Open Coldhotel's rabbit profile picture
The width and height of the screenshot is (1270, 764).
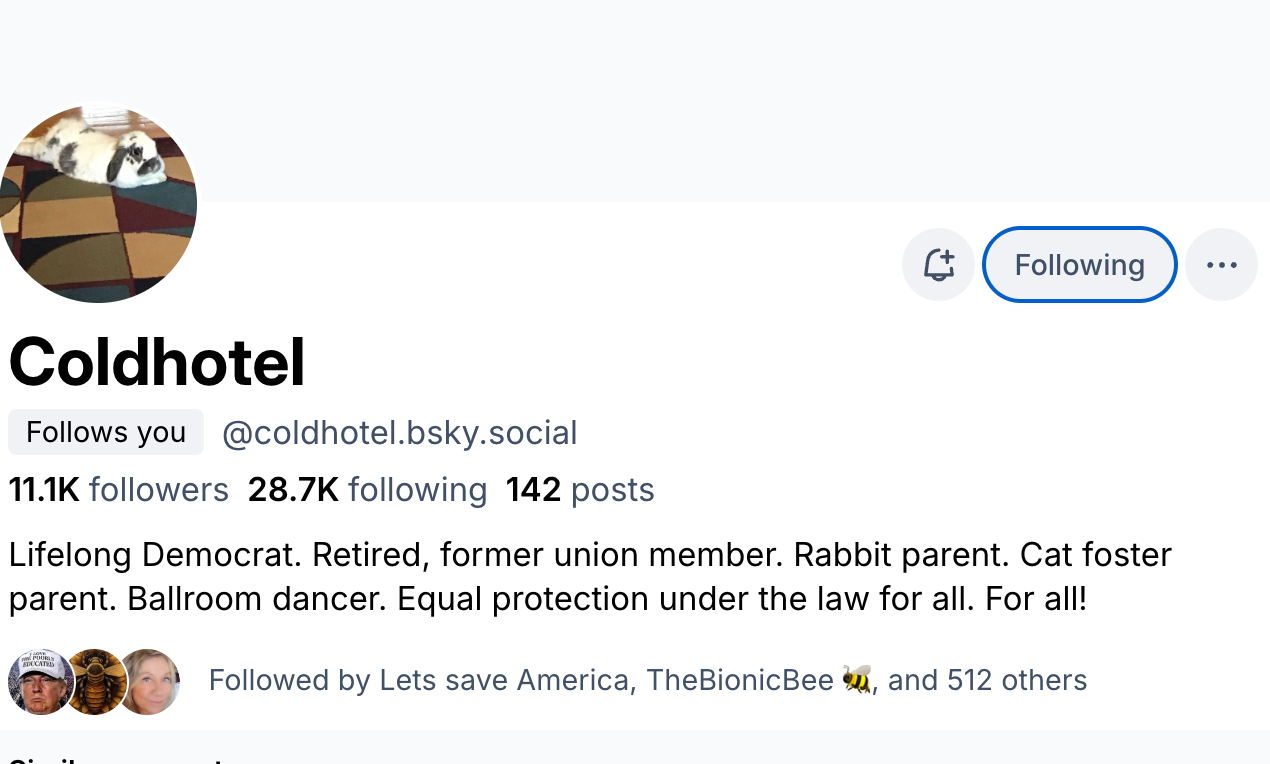97,203
